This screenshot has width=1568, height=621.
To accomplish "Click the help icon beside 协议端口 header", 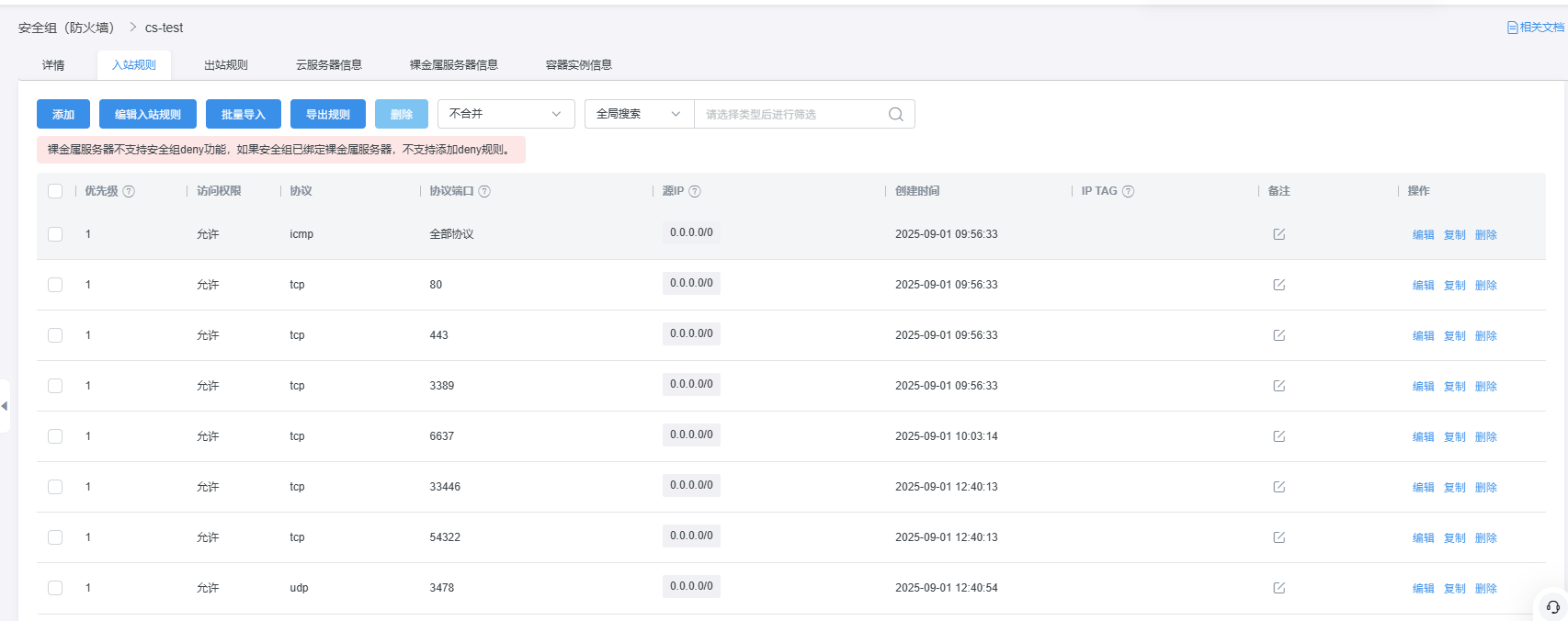I will (484, 191).
